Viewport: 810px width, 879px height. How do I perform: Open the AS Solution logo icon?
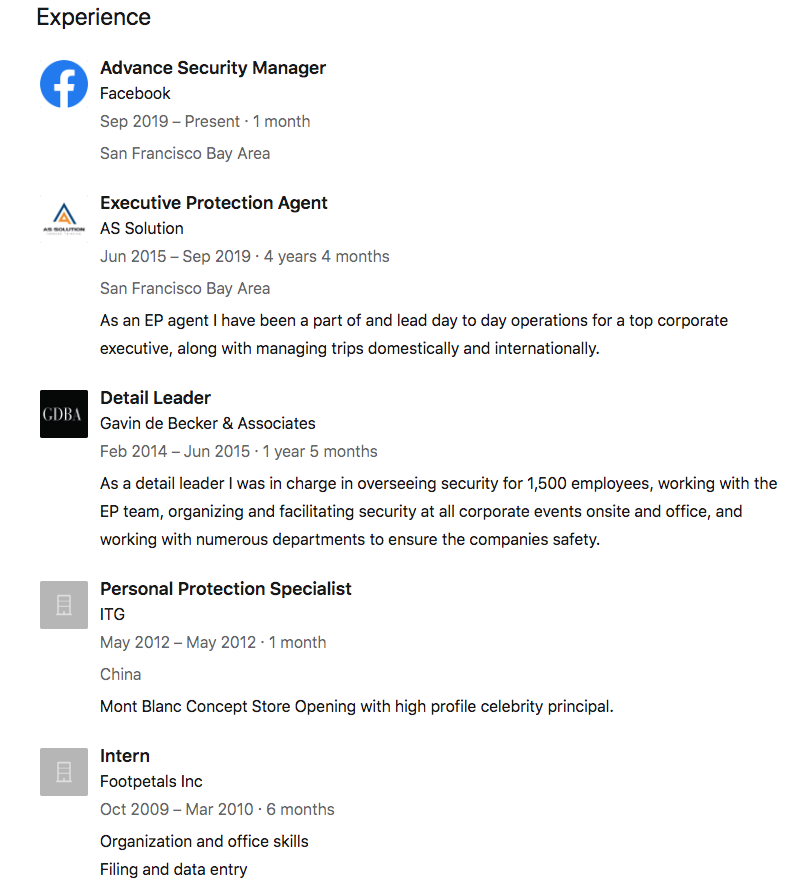tap(64, 219)
